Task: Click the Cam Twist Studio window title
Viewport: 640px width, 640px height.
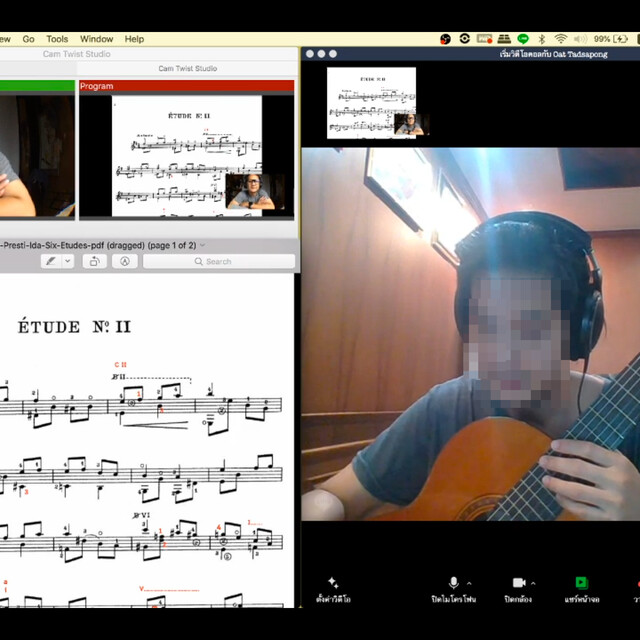Action: 77,54
